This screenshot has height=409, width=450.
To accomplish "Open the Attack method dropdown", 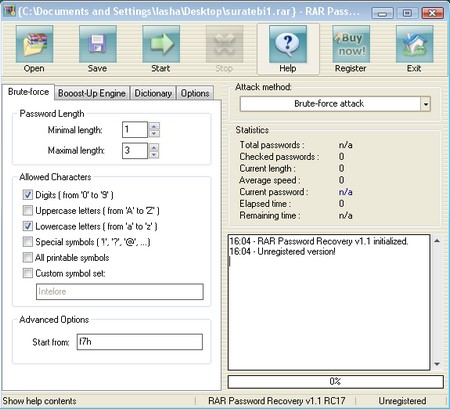I will pos(425,104).
